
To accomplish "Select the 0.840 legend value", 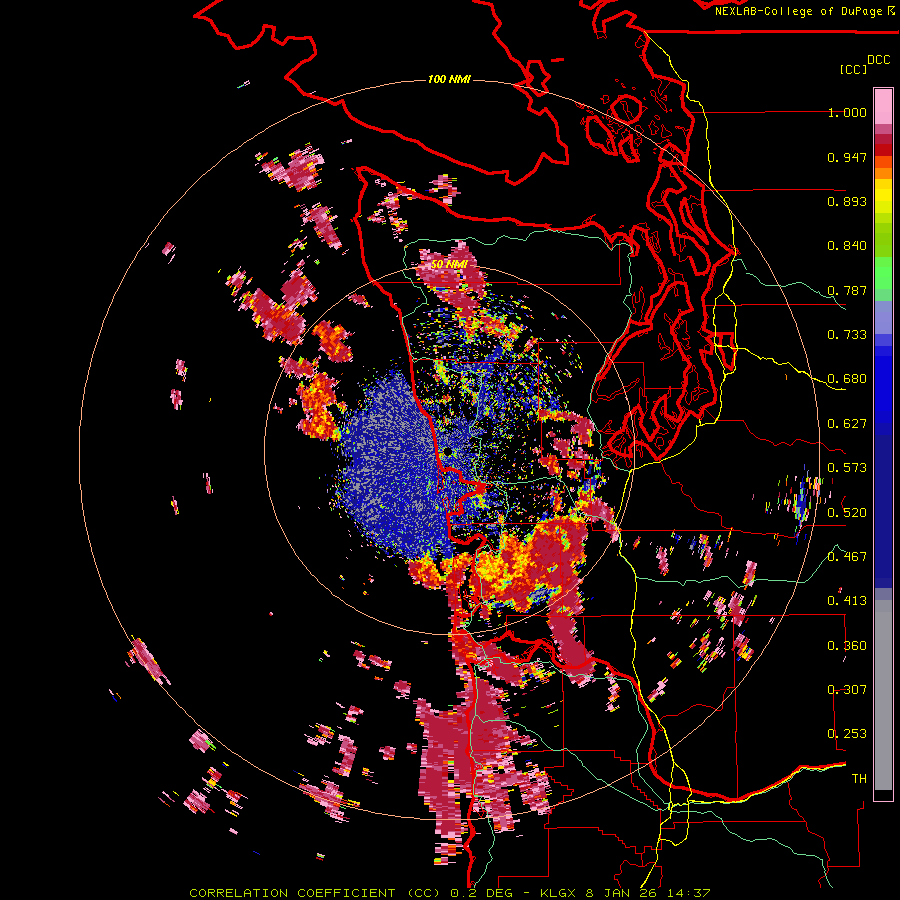I will (847, 246).
